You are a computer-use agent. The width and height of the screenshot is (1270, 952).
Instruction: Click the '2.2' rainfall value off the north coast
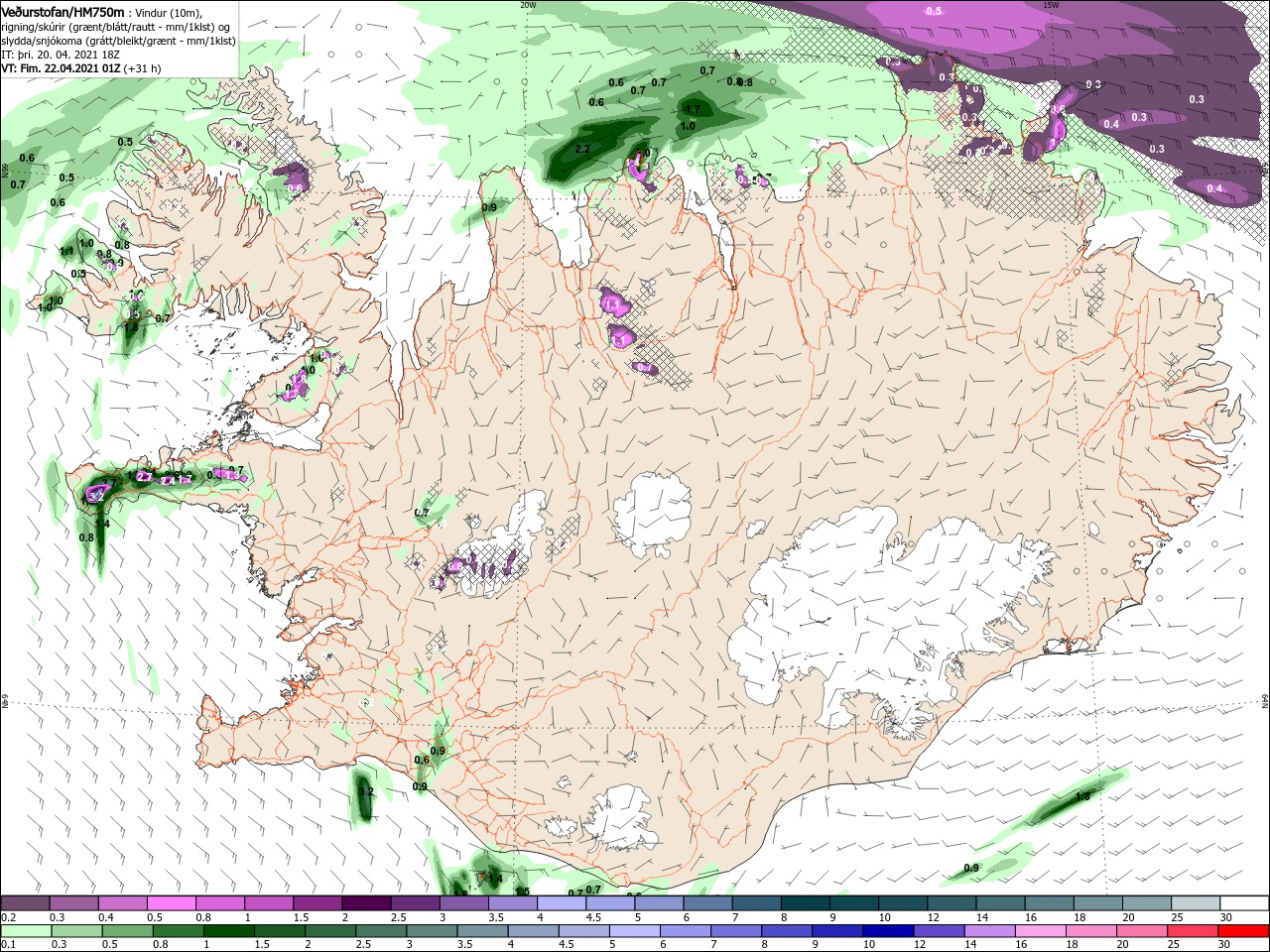coord(582,149)
